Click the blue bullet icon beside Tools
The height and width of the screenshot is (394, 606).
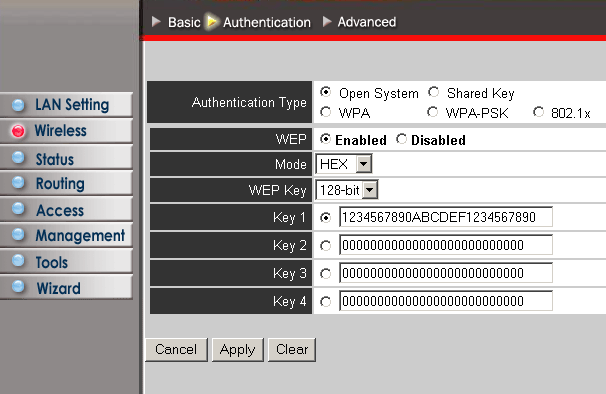[x=18, y=261]
